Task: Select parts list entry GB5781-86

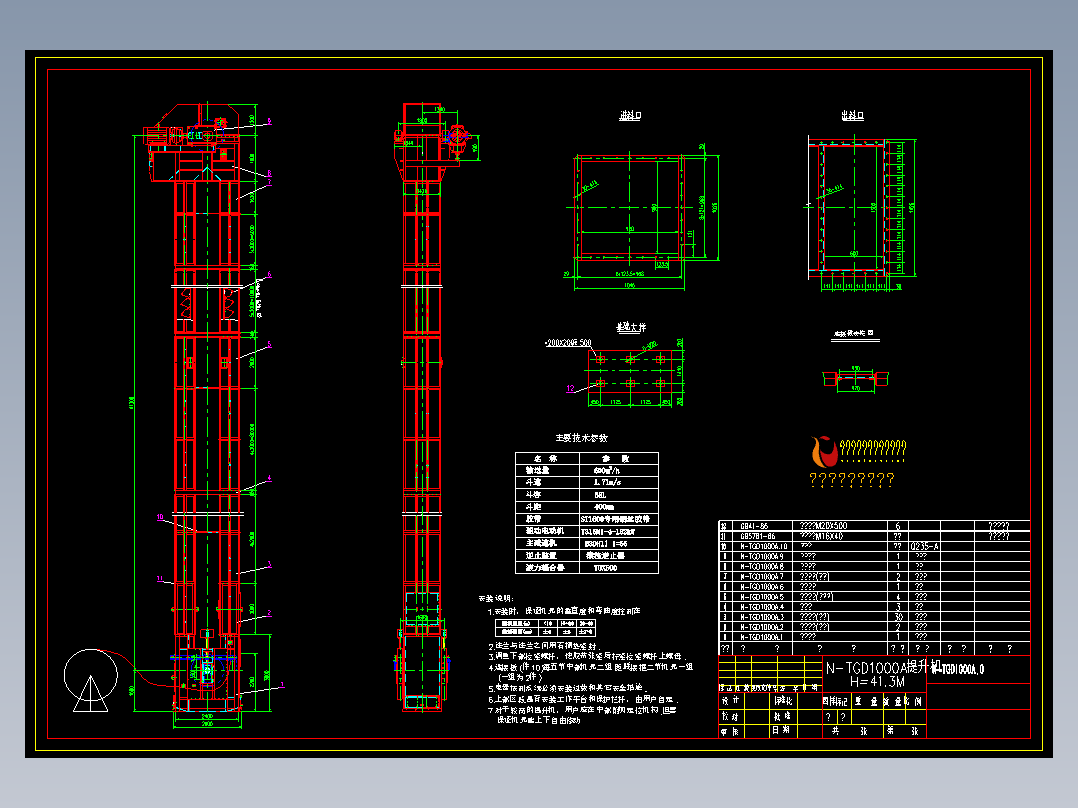Action: coord(757,536)
